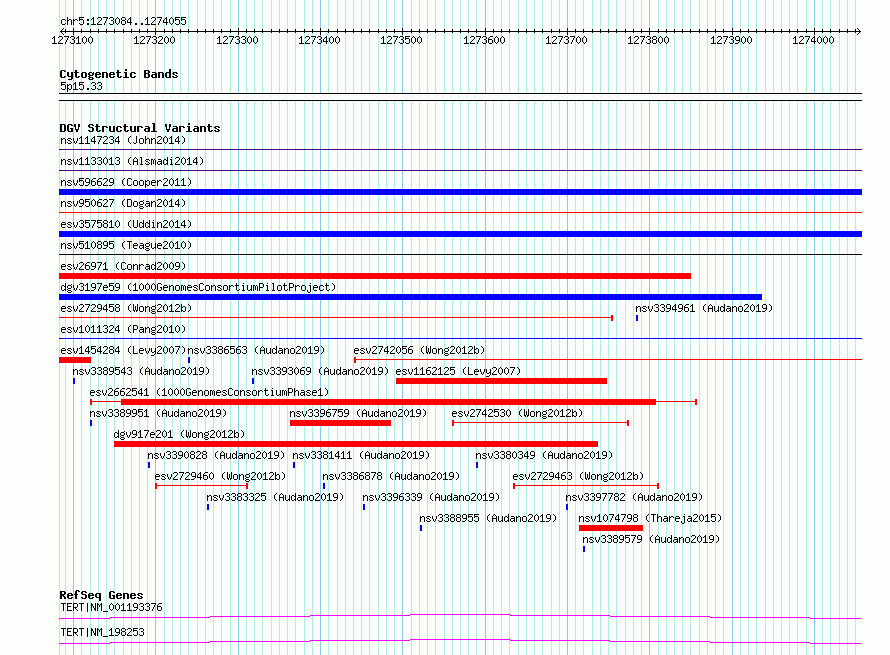Click nsv3397782 (Audano2019) label

click(634, 497)
